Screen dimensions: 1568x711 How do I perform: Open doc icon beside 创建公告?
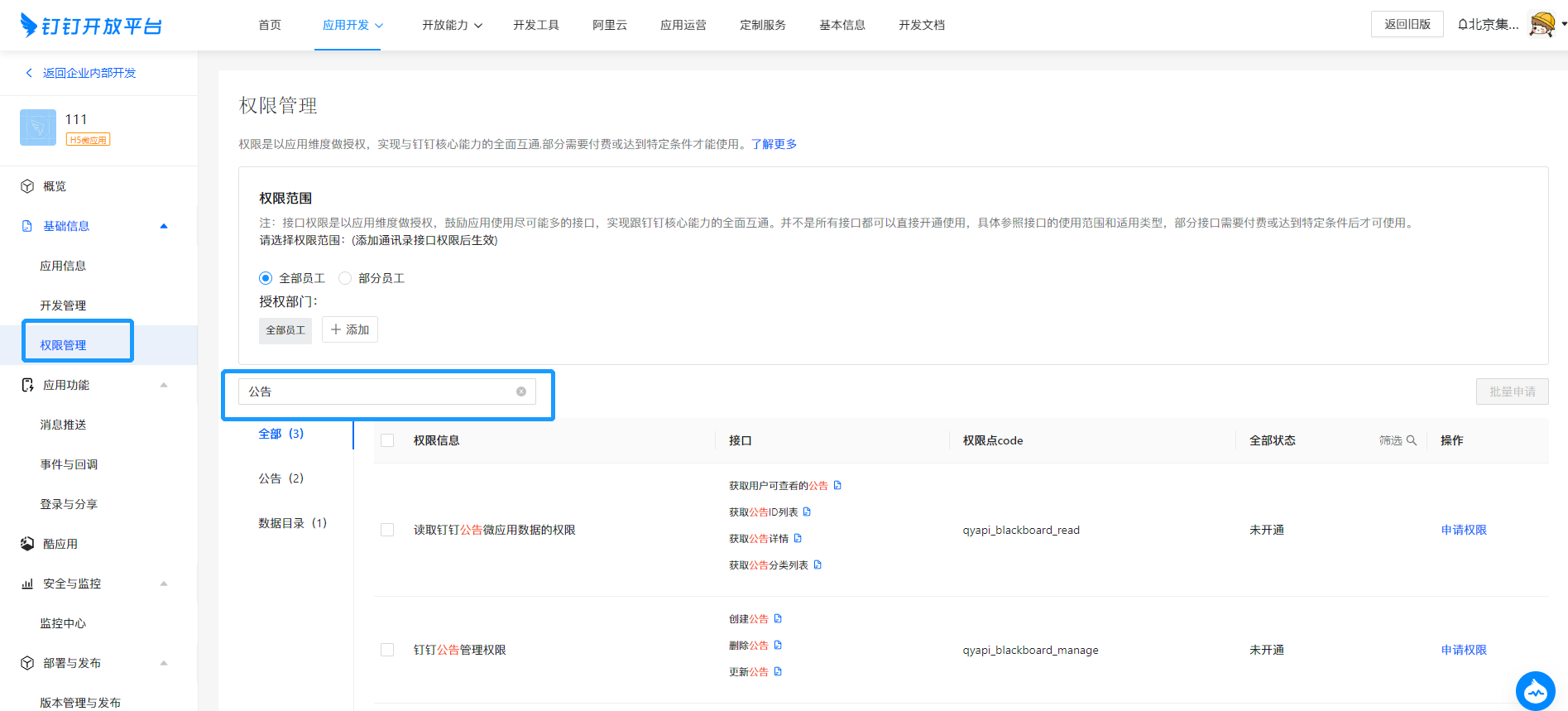pyautogui.click(x=778, y=619)
